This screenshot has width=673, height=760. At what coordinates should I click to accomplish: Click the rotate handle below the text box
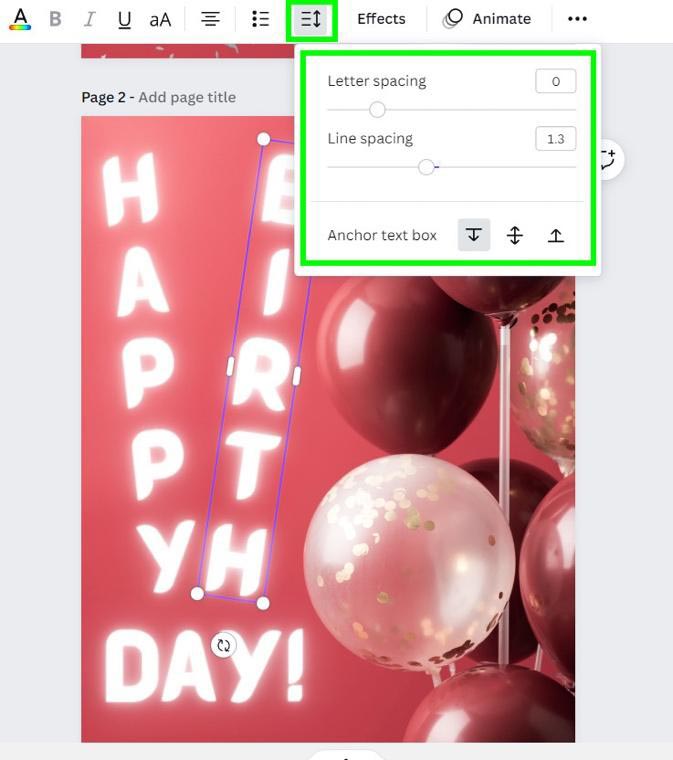coord(223,645)
